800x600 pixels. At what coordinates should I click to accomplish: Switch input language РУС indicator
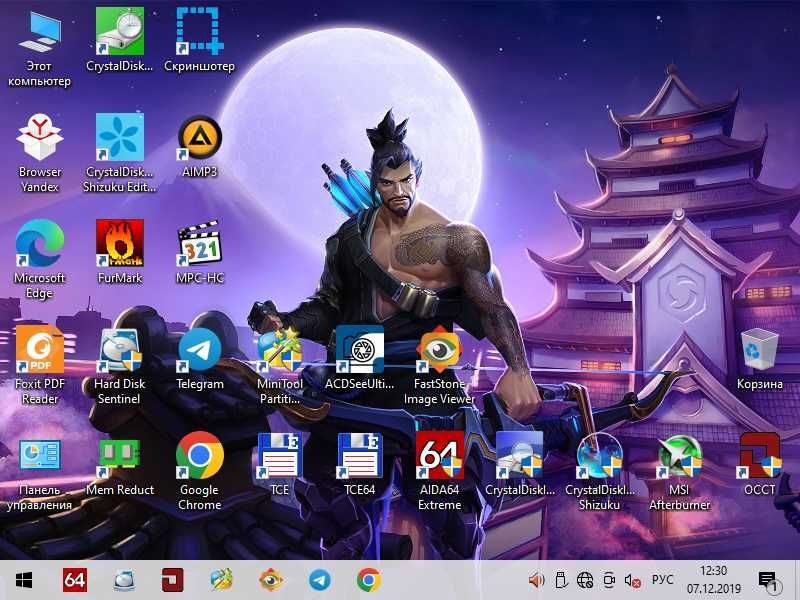point(662,580)
